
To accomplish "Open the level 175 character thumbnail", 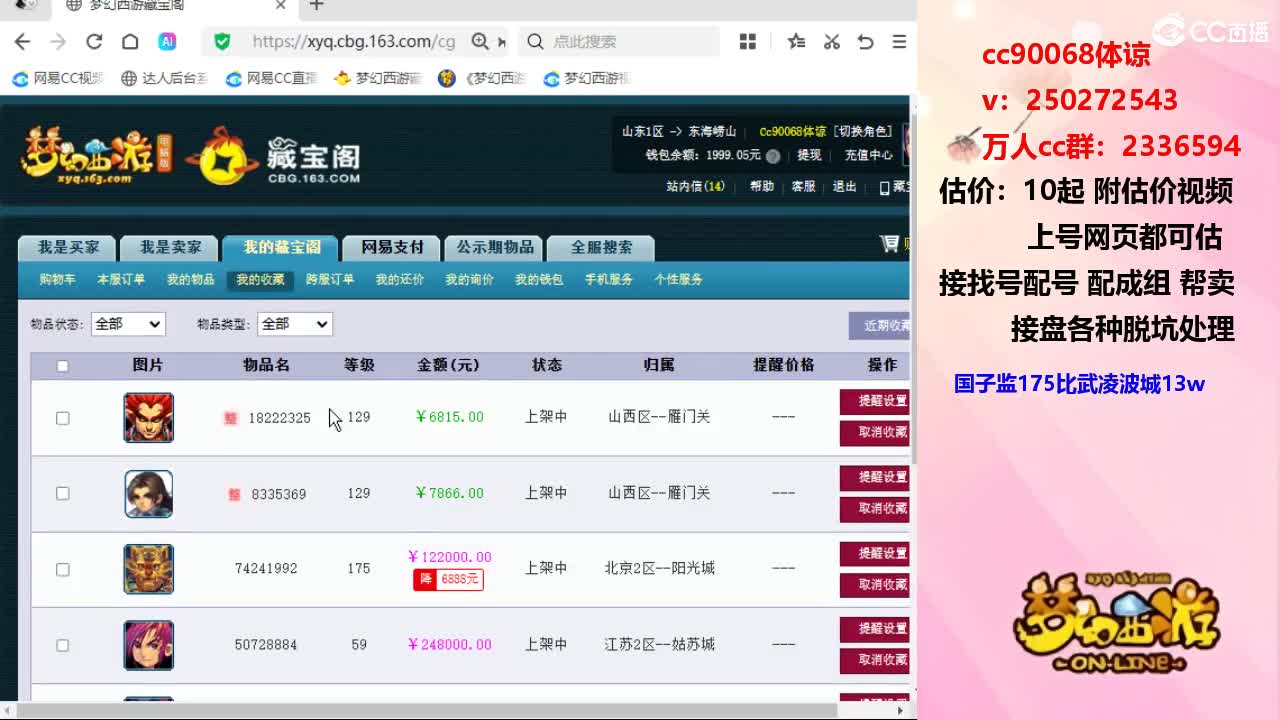I will 148,569.
